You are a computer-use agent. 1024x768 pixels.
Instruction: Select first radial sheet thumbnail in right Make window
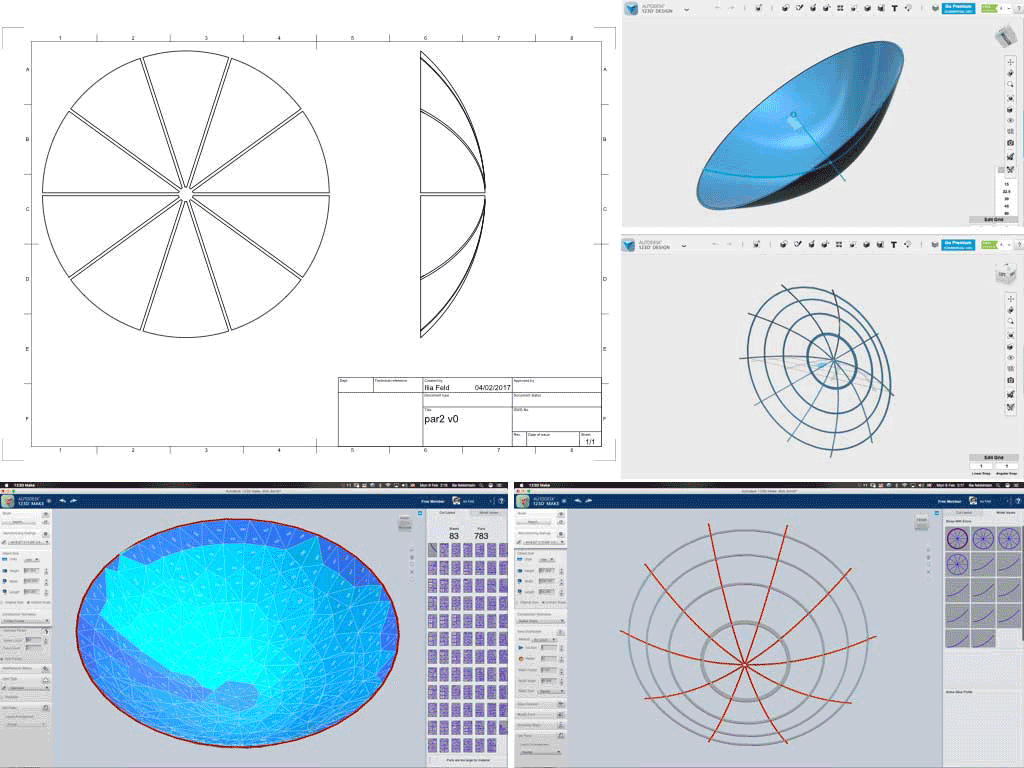click(x=957, y=539)
